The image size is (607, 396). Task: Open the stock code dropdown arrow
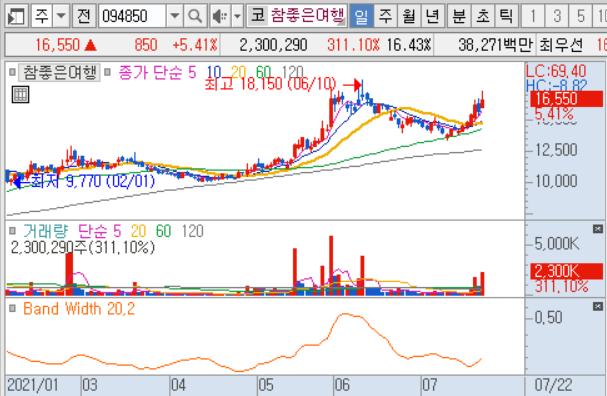pyautogui.click(x=175, y=16)
